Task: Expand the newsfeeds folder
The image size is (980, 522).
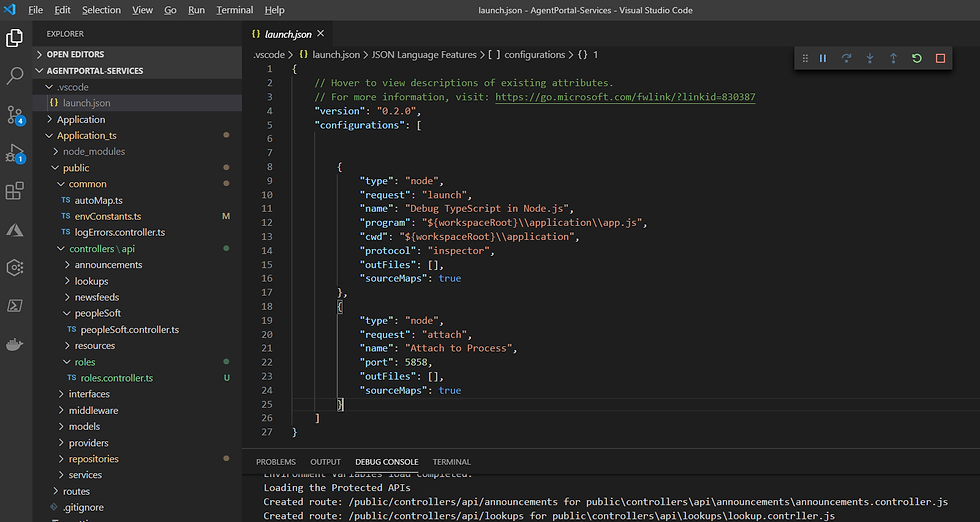Action: 138,297
